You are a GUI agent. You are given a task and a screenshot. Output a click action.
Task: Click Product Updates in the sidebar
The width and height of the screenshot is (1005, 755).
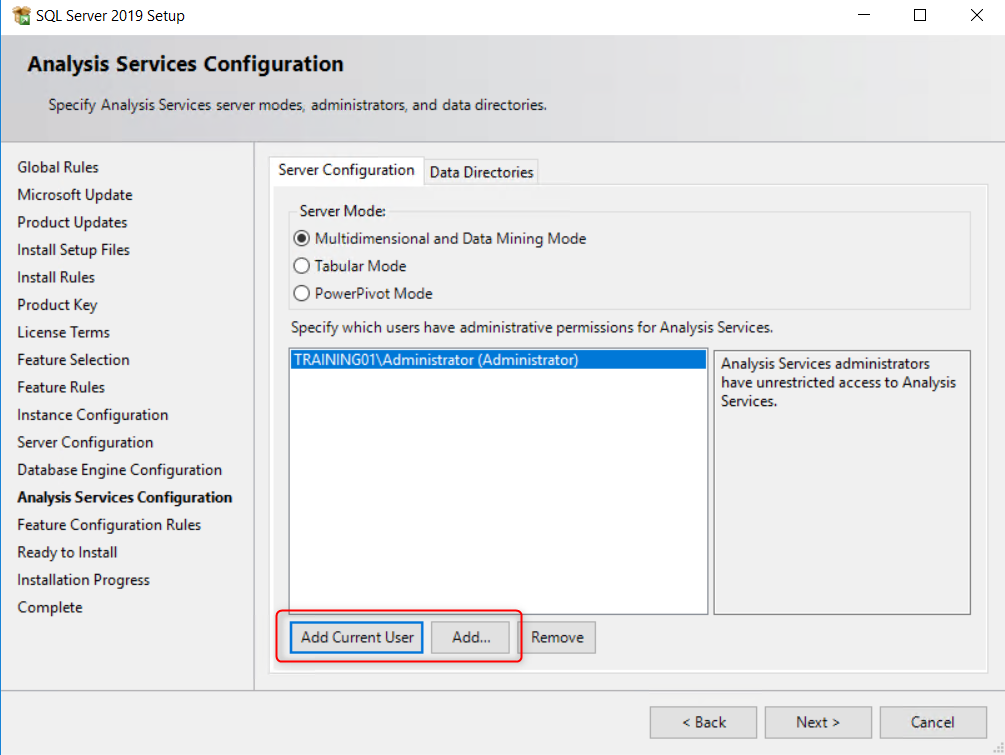coord(72,222)
